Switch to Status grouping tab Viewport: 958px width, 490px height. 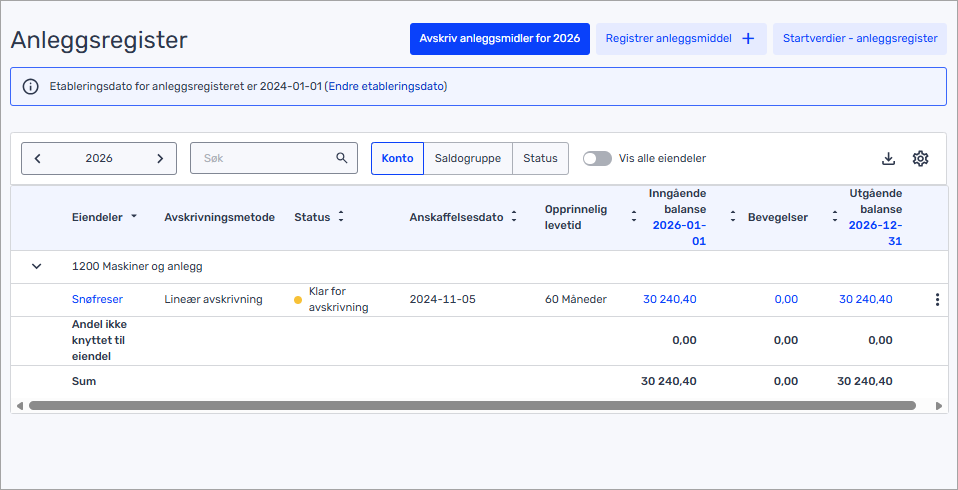coord(540,158)
